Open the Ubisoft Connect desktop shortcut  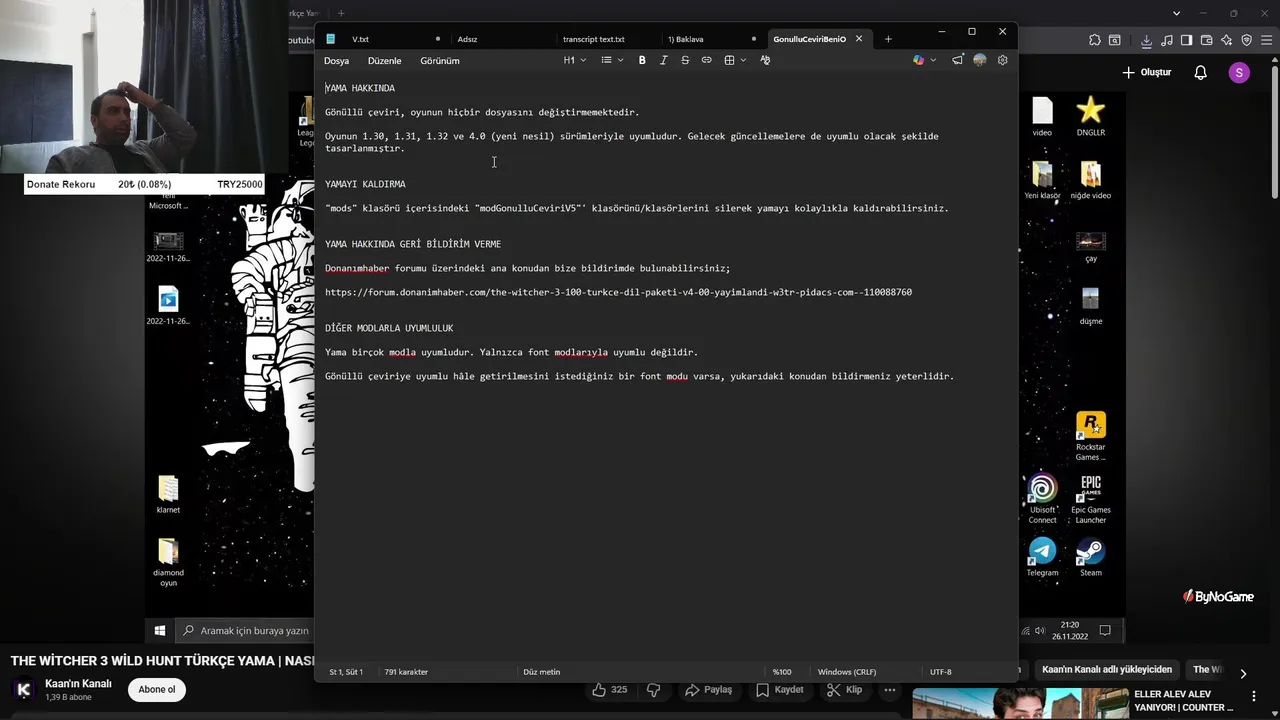(1042, 499)
